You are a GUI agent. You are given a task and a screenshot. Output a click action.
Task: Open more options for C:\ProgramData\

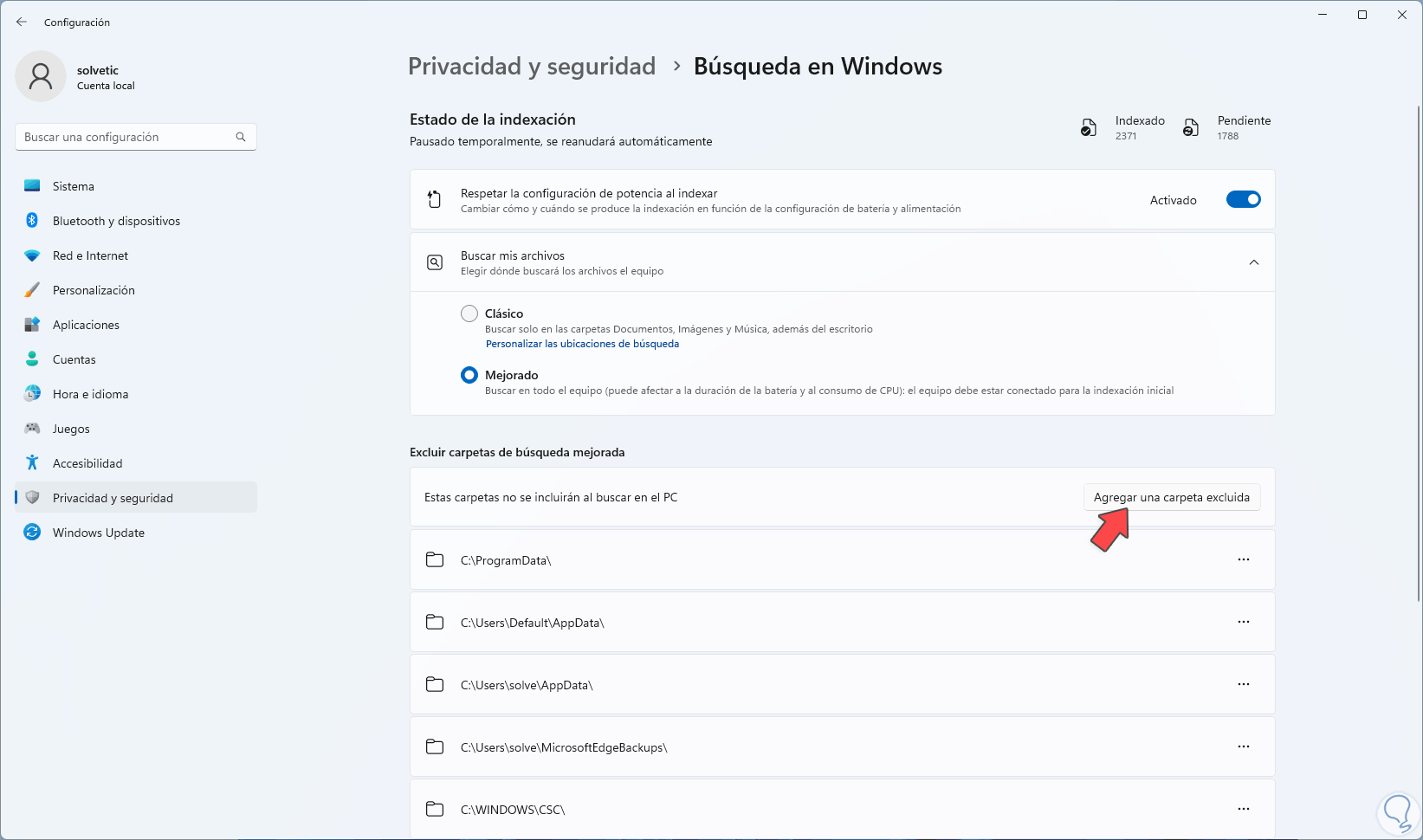pyautogui.click(x=1243, y=559)
